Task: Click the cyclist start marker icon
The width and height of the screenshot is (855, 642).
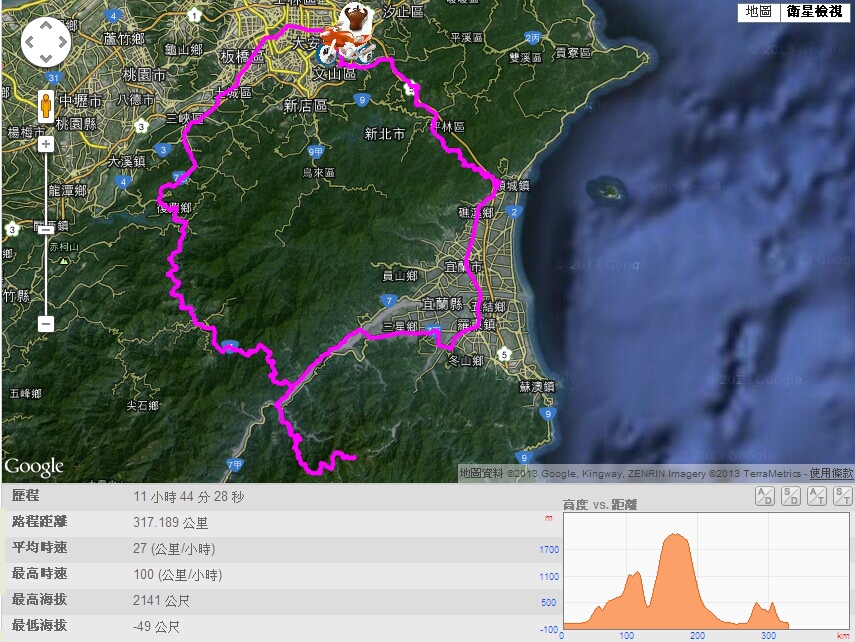Action: point(349,33)
